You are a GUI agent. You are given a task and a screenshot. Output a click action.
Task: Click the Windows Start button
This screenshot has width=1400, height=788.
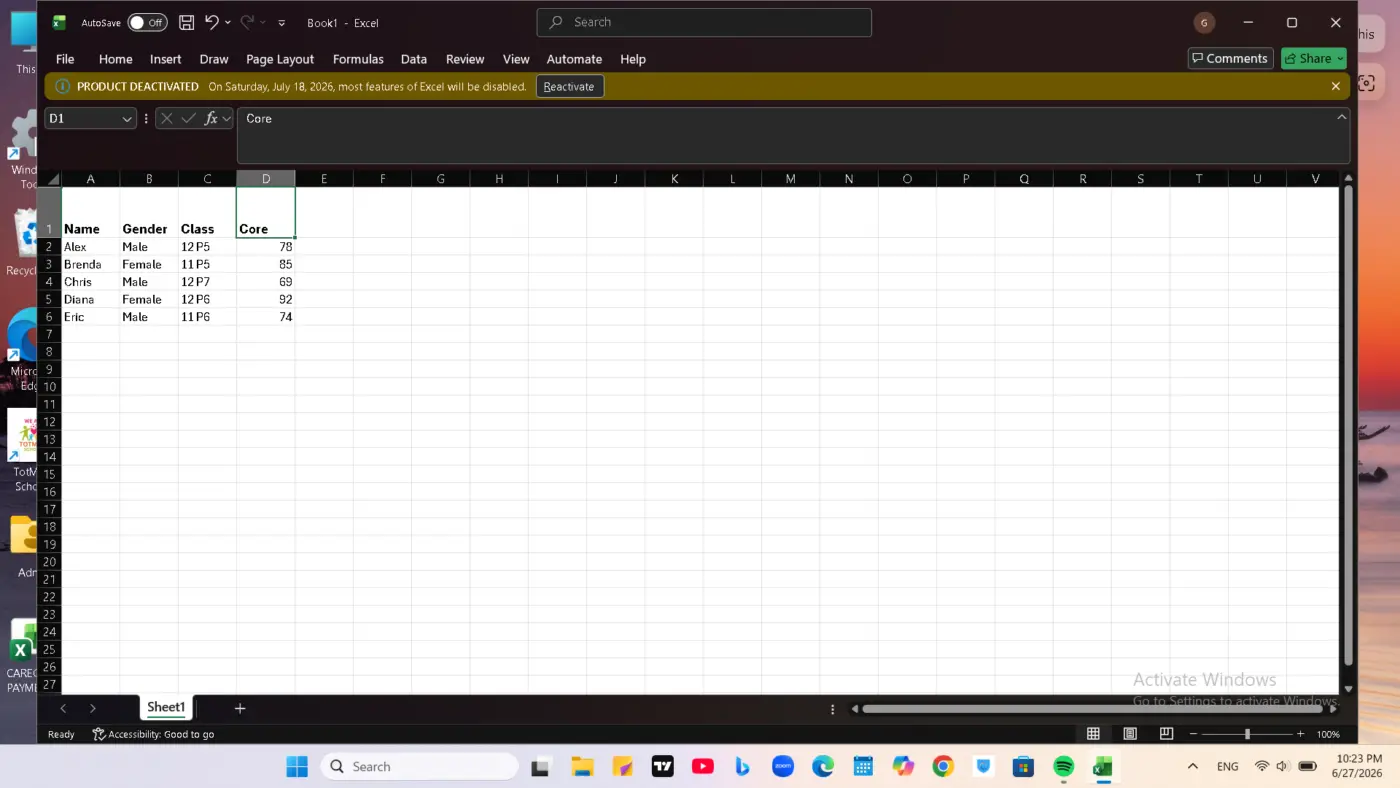pos(297,767)
